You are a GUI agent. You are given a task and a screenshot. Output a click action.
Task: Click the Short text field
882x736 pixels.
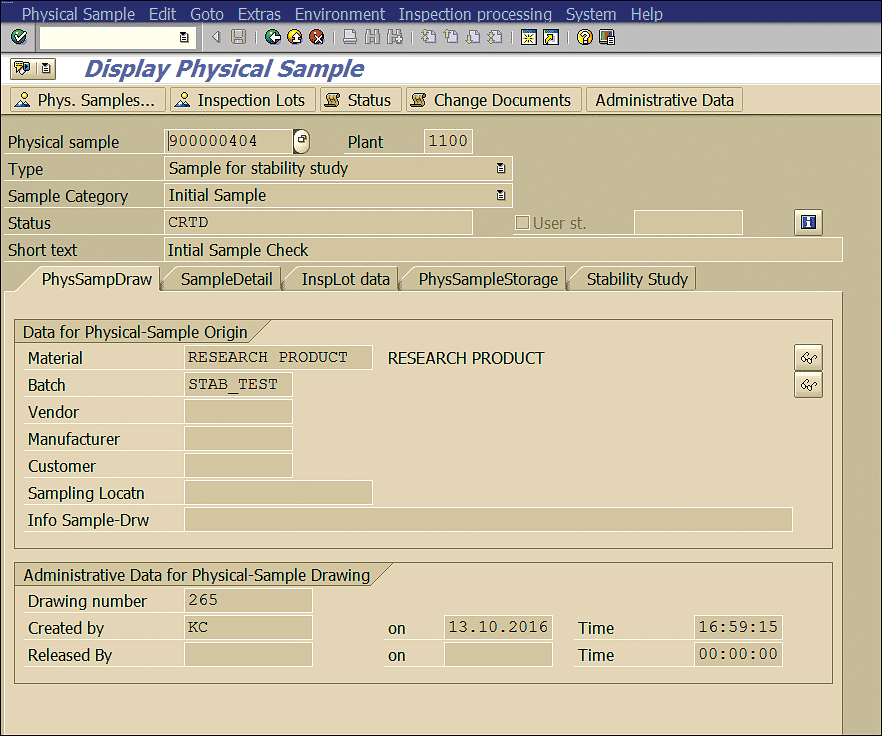tap(503, 250)
